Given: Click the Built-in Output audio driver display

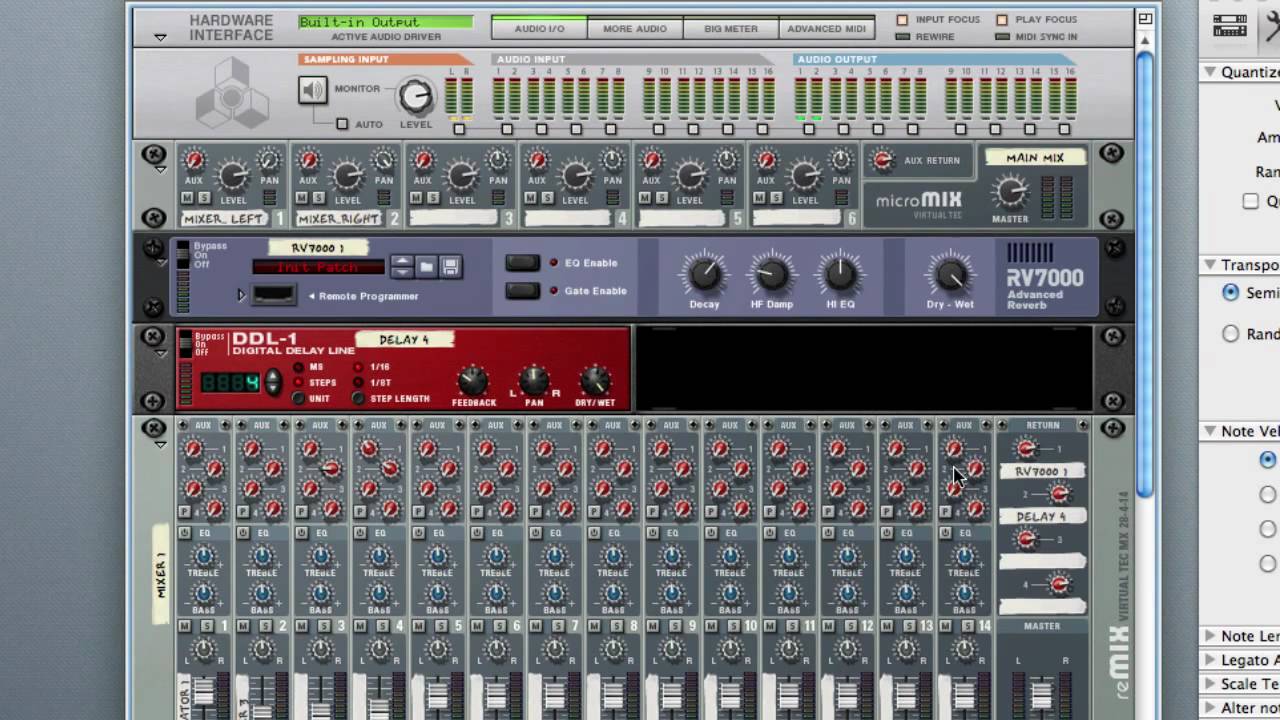Looking at the screenshot, I should [x=385, y=22].
